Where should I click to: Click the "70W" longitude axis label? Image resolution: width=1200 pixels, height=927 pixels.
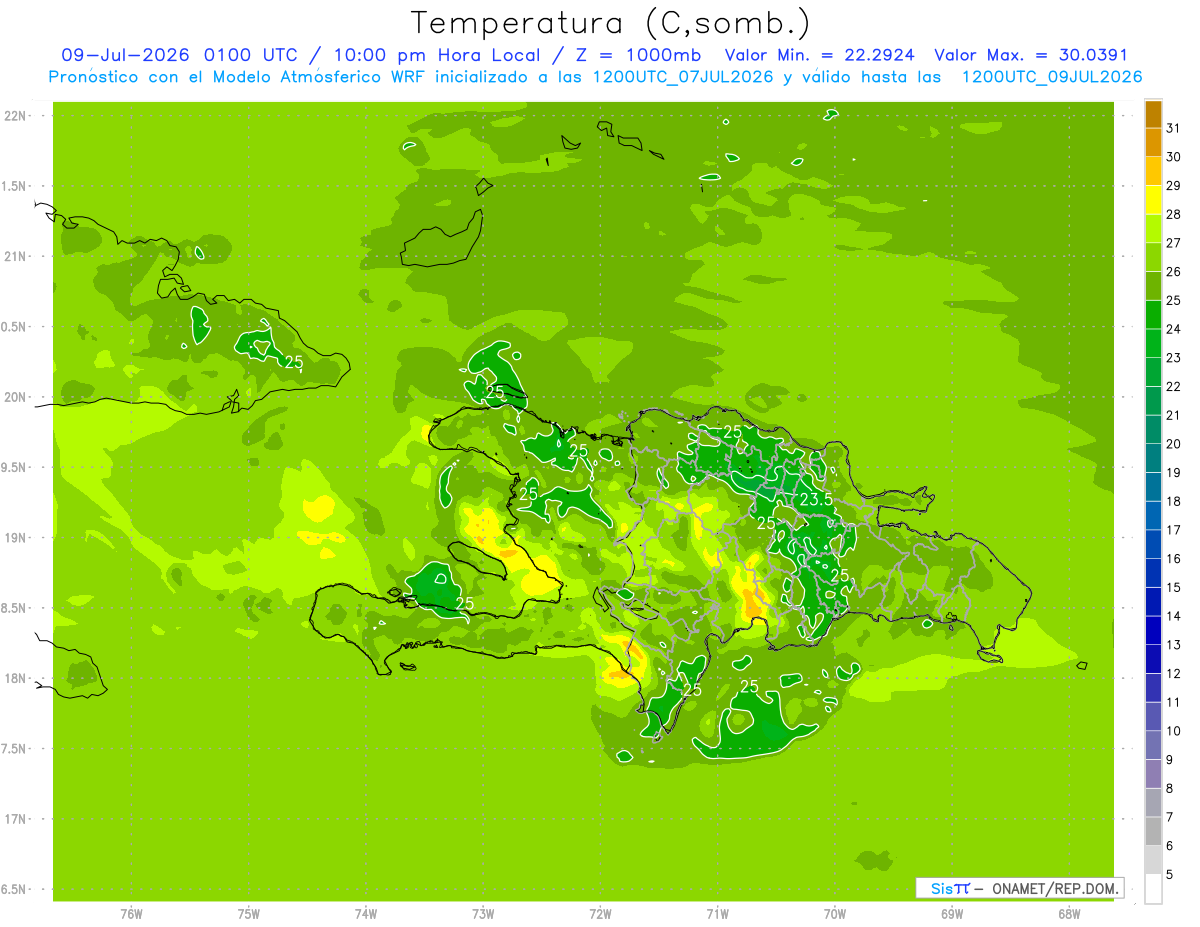tap(835, 914)
